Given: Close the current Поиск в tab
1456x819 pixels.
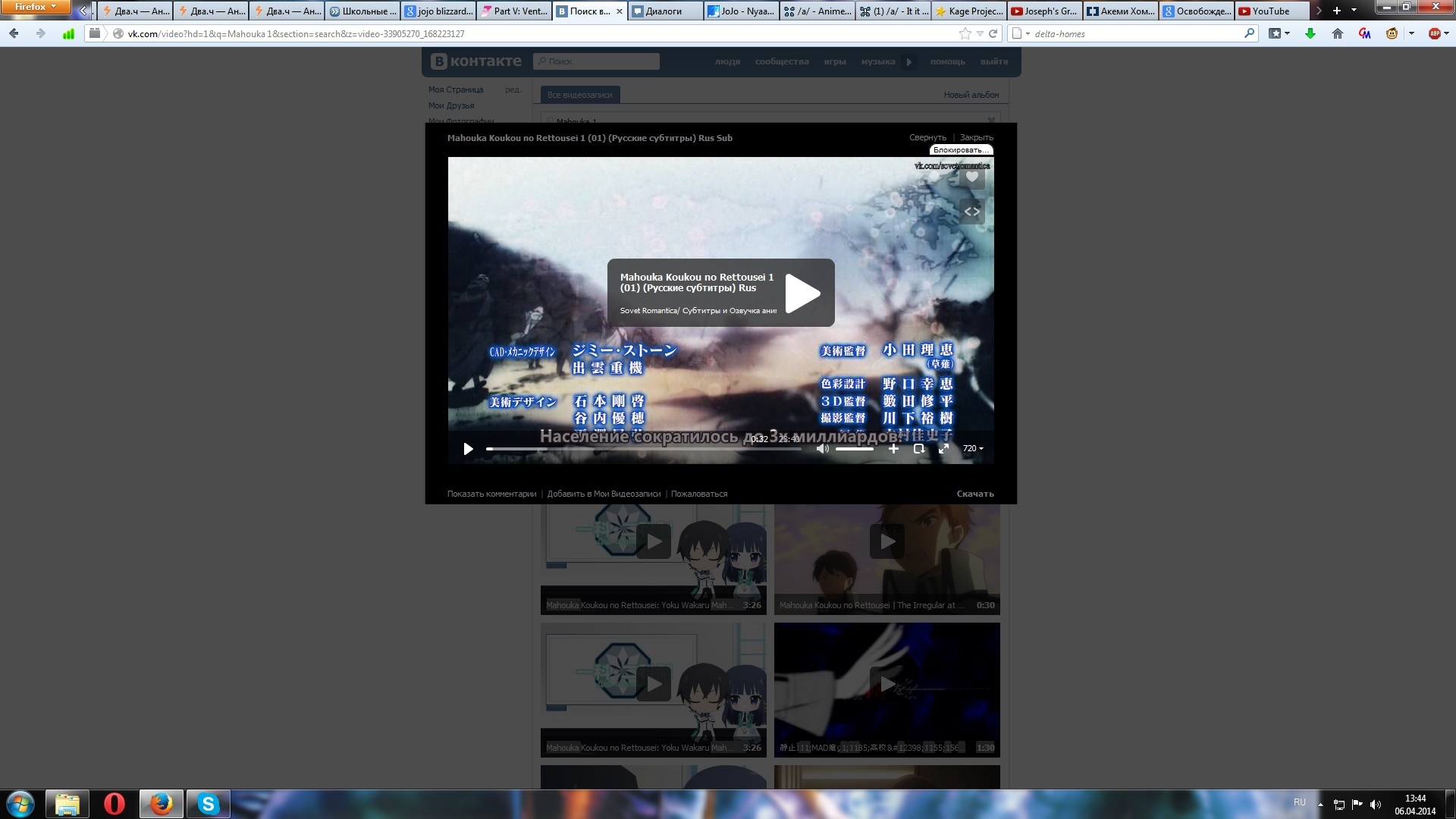Looking at the screenshot, I should coord(619,11).
